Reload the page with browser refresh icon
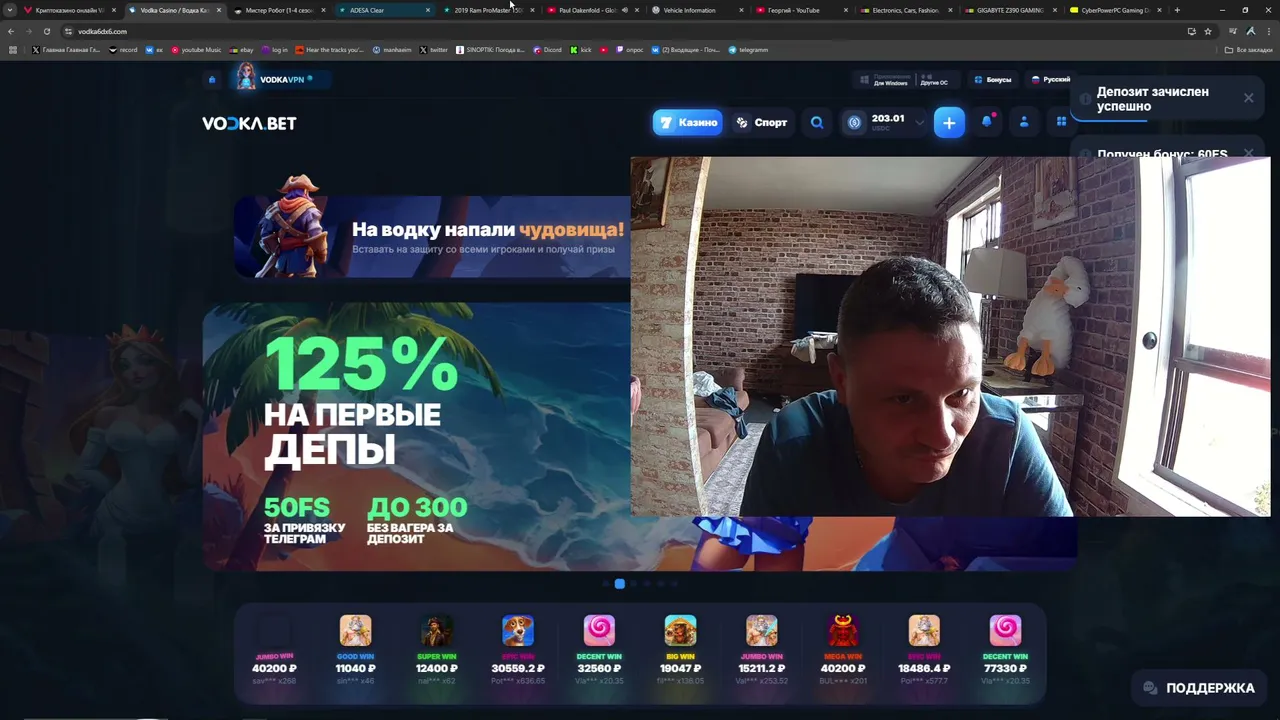The width and height of the screenshot is (1280, 720). click(x=46, y=31)
